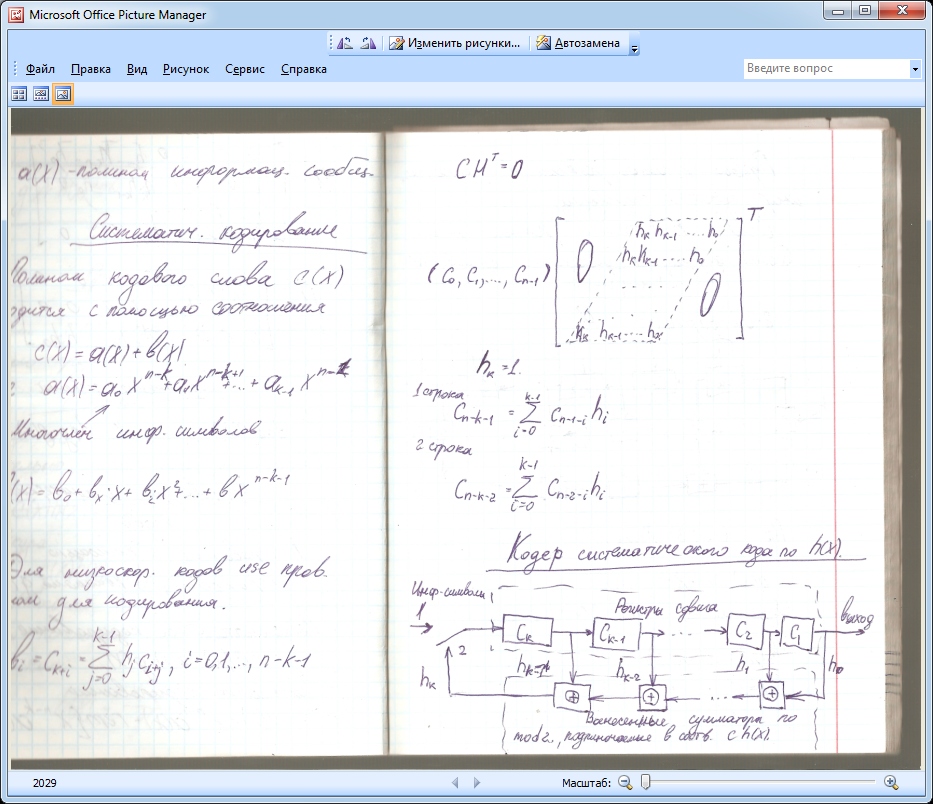Rotate the picture left
Screen dimensions: 933x804
pos(345,43)
